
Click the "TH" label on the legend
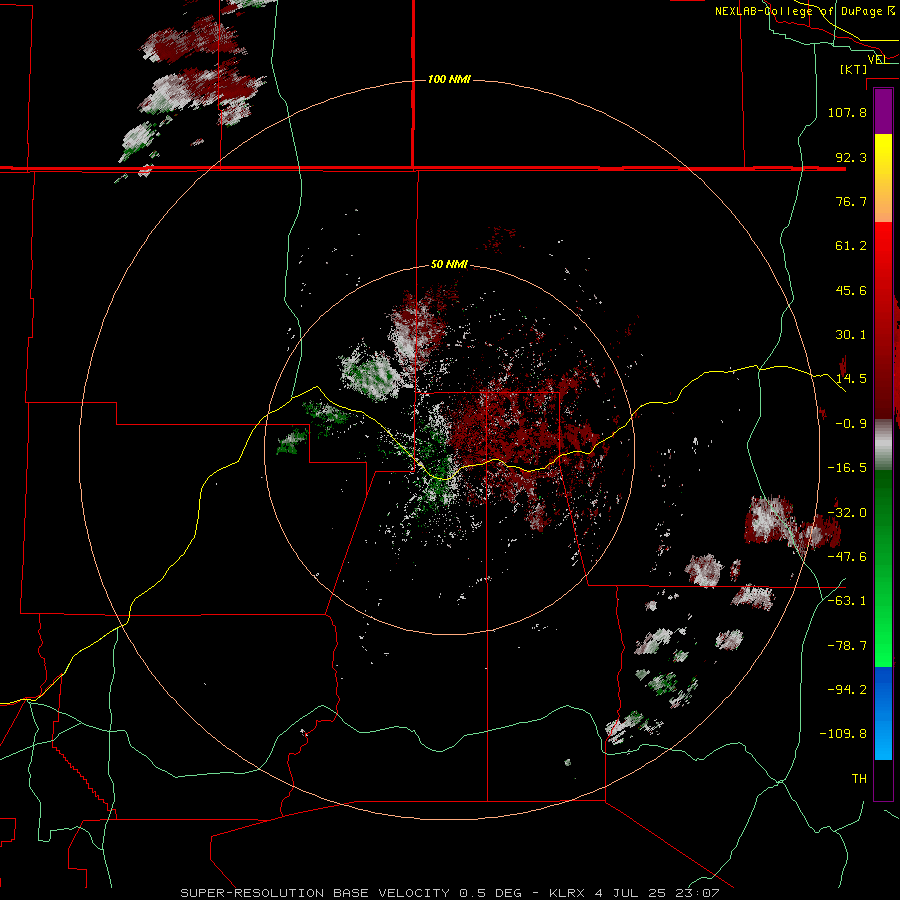tap(859, 779)
